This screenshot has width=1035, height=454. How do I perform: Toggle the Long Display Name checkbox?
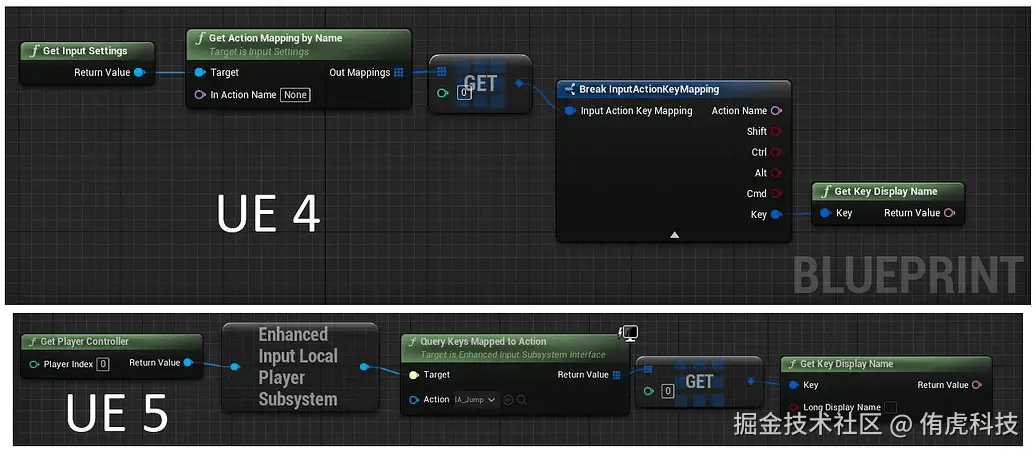tap(891, 407)
